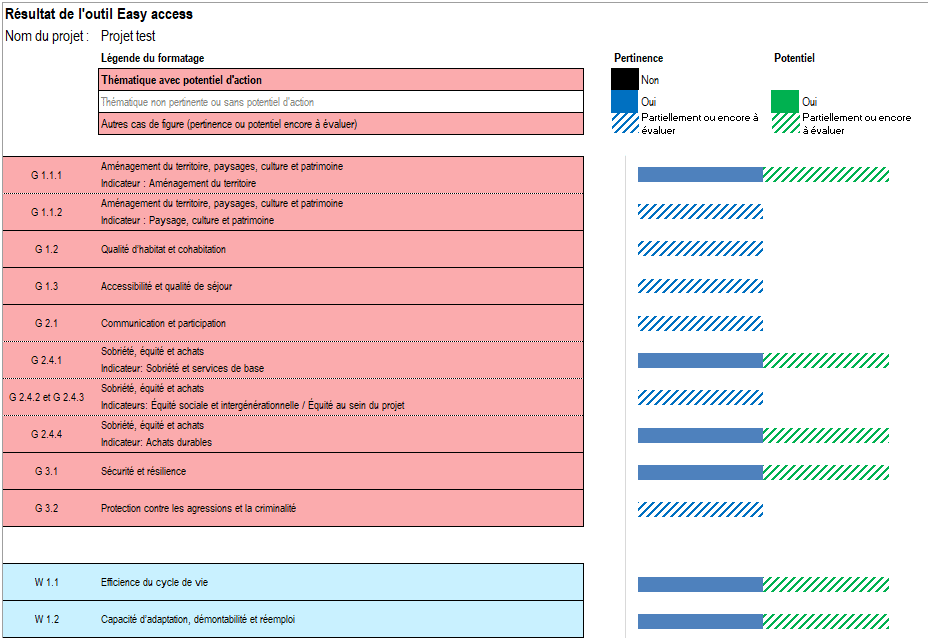Click the 'Thématique avec potentiel d'action' legend row

pyautogui.click(x=340, y=80)
